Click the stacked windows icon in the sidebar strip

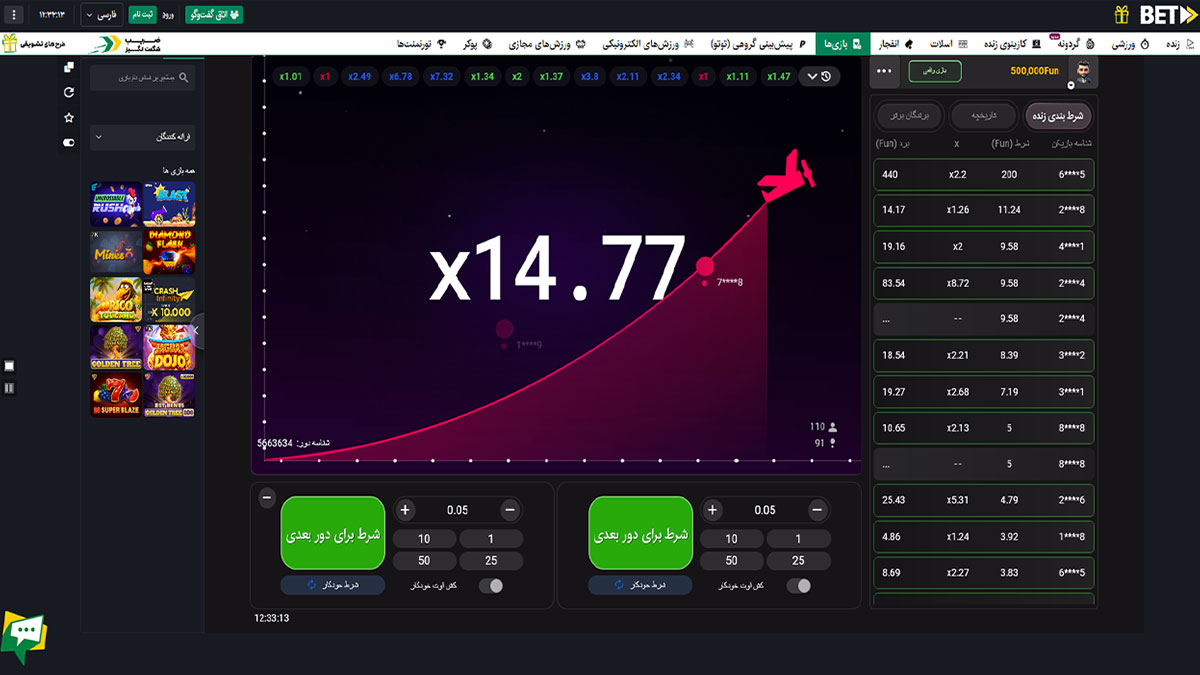[x=68, y=67]
